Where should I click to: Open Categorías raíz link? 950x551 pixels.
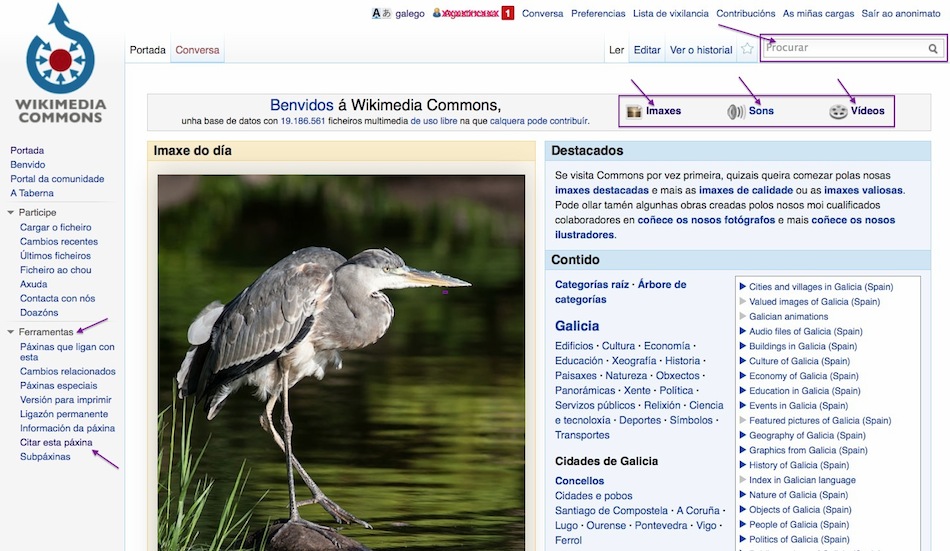click(x=592, y=284)
